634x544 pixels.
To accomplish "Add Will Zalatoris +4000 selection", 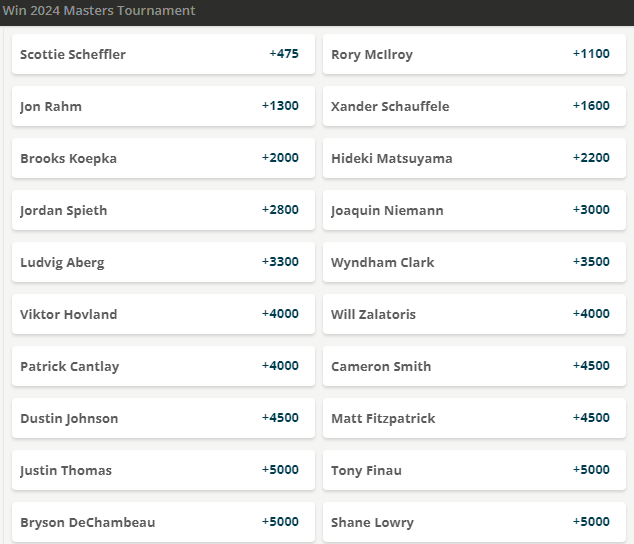I will pos(474,314).
